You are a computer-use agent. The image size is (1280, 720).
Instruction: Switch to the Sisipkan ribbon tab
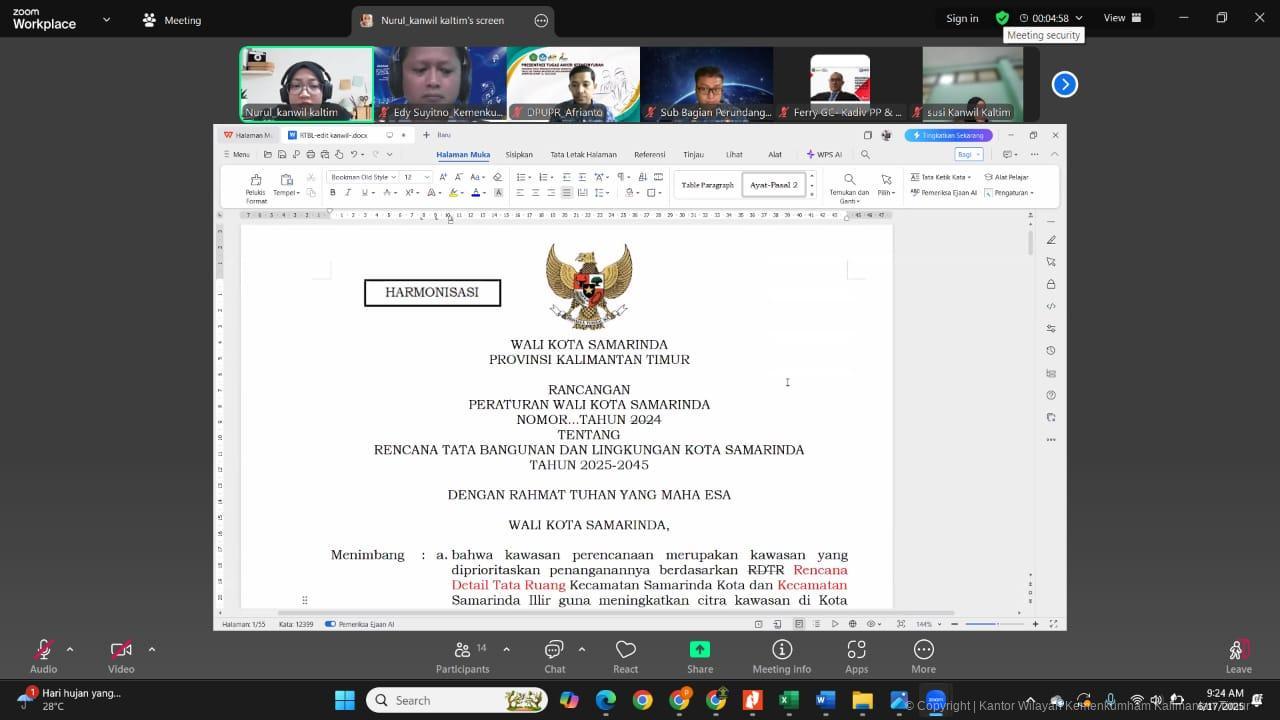coord(519,155)
